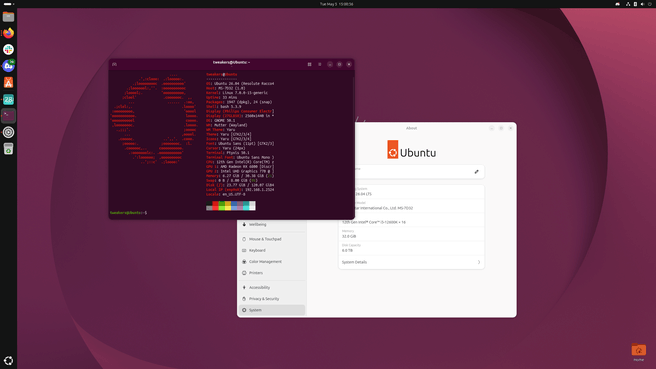The height and width of the screenshot is (369, 656).
Task: Select Wellbeing in Settings sidebar
Action: click(272, 224)
